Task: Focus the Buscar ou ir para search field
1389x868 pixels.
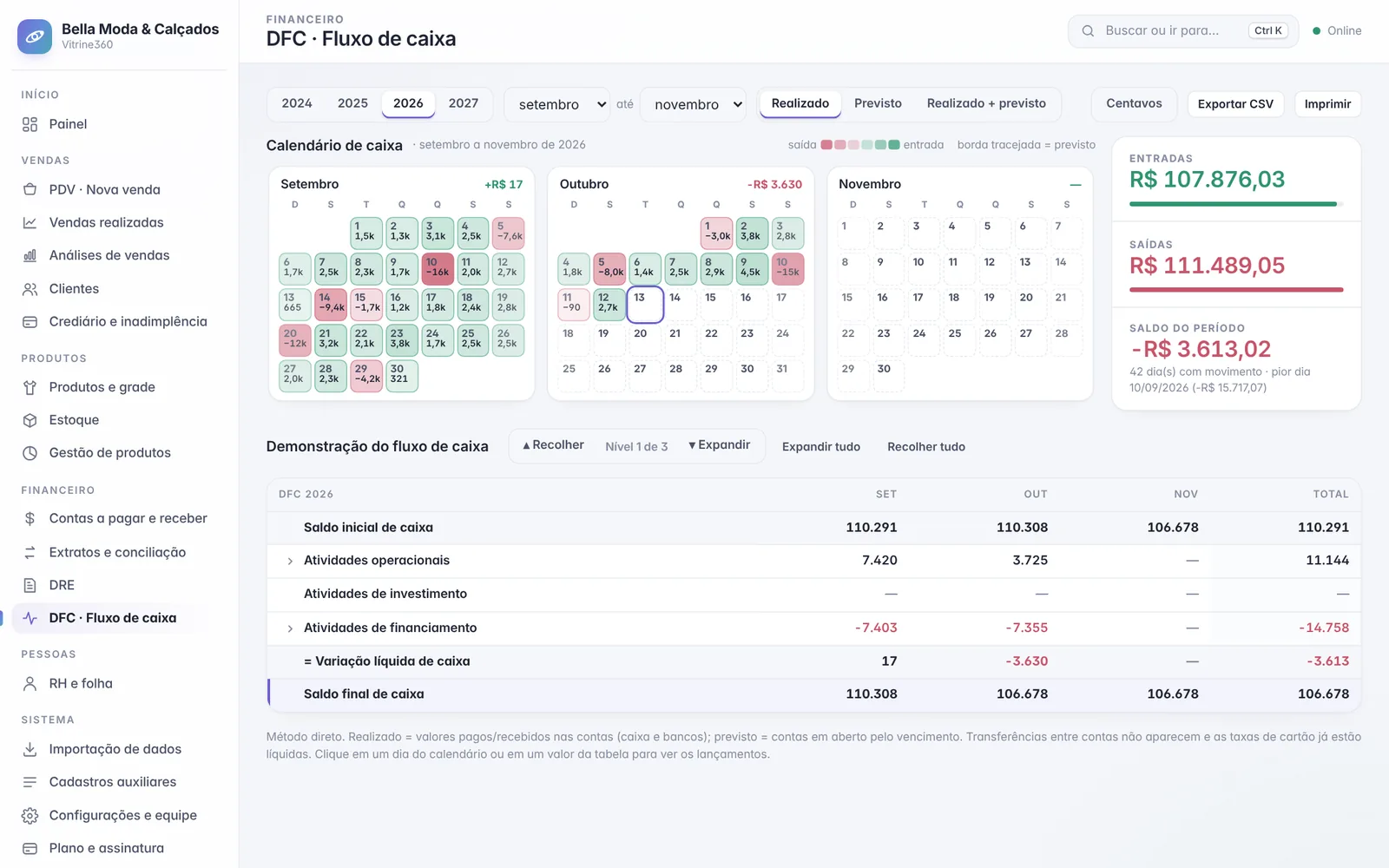Action: [x=1182, y=31]
